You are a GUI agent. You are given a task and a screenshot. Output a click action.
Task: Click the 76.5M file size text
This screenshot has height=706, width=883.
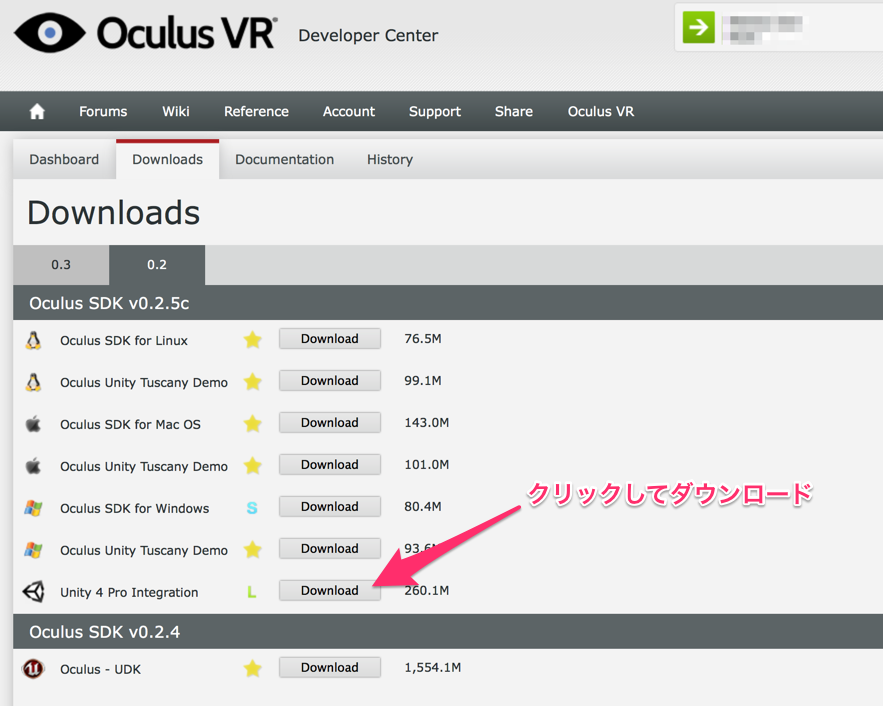(x=423, y=339)
